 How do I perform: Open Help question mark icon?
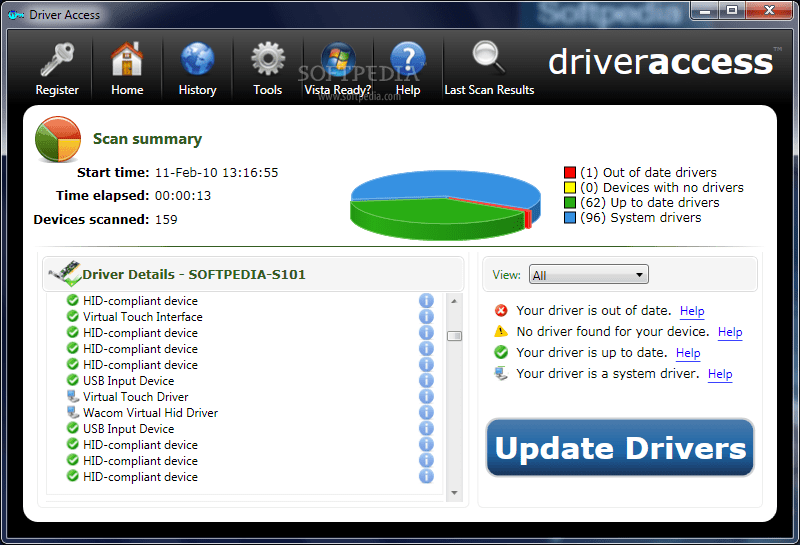(x=407, y=59)
